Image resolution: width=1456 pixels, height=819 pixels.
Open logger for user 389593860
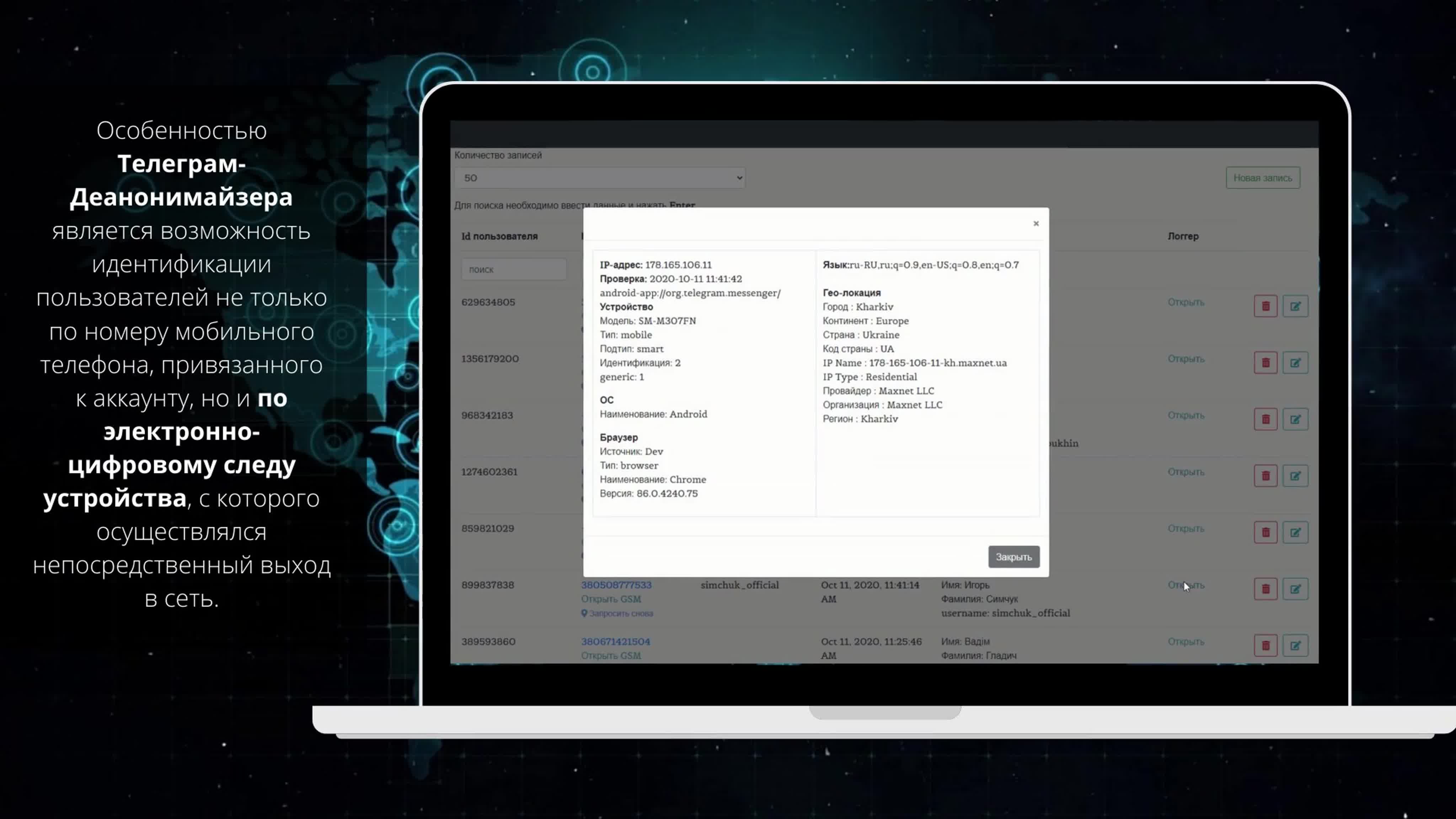[x=1185, y=641]
